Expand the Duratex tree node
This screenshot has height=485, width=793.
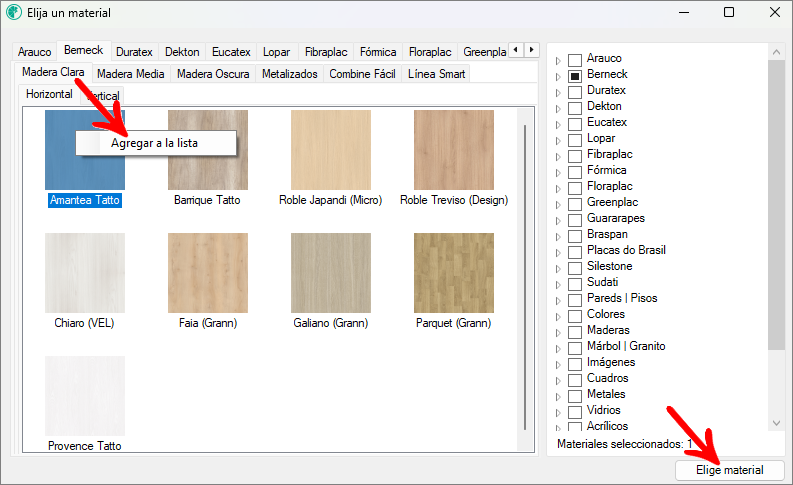(x=558, y=91)
